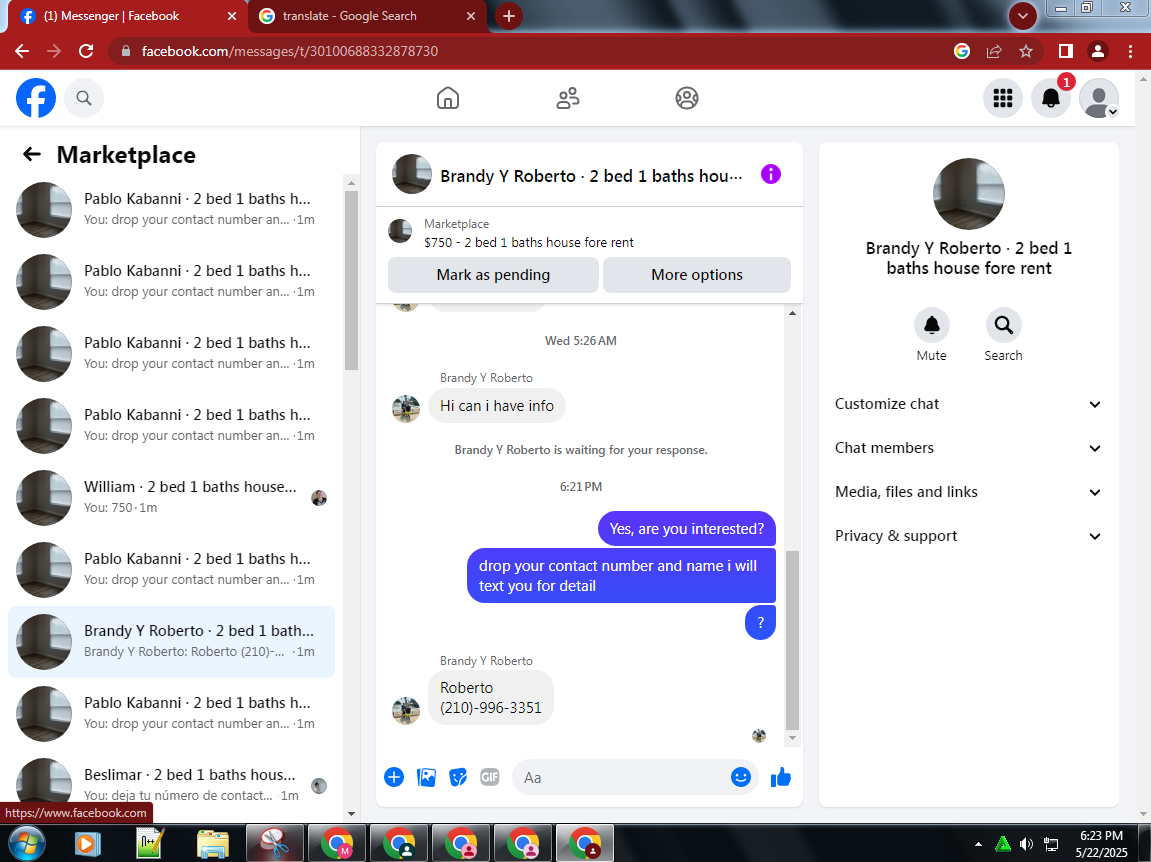This screenshot has width=1151, height=862.
Task: Click Roberto phone number message bubble
Action: [x=490, y=698]
